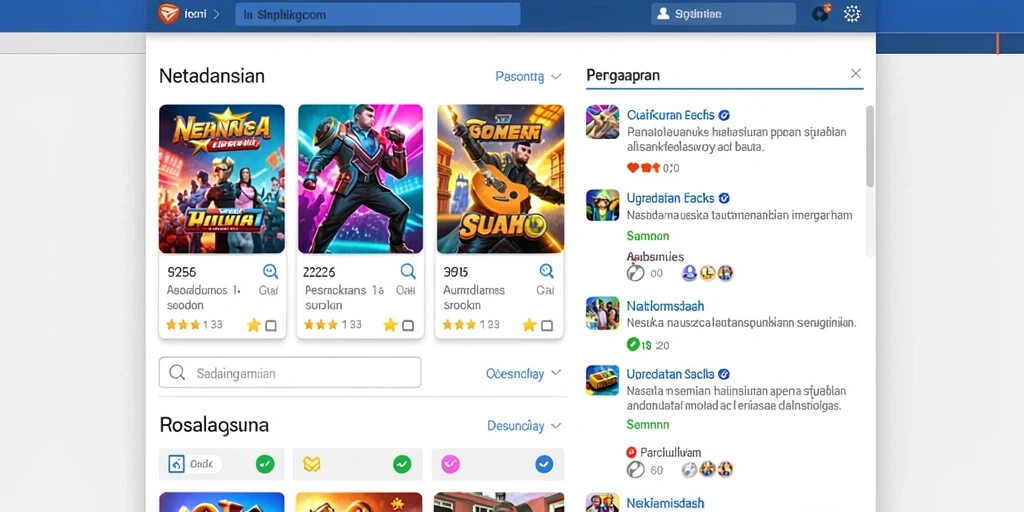
Task: Click the avatar group under Absimies
Action: (x=707, y=273)
